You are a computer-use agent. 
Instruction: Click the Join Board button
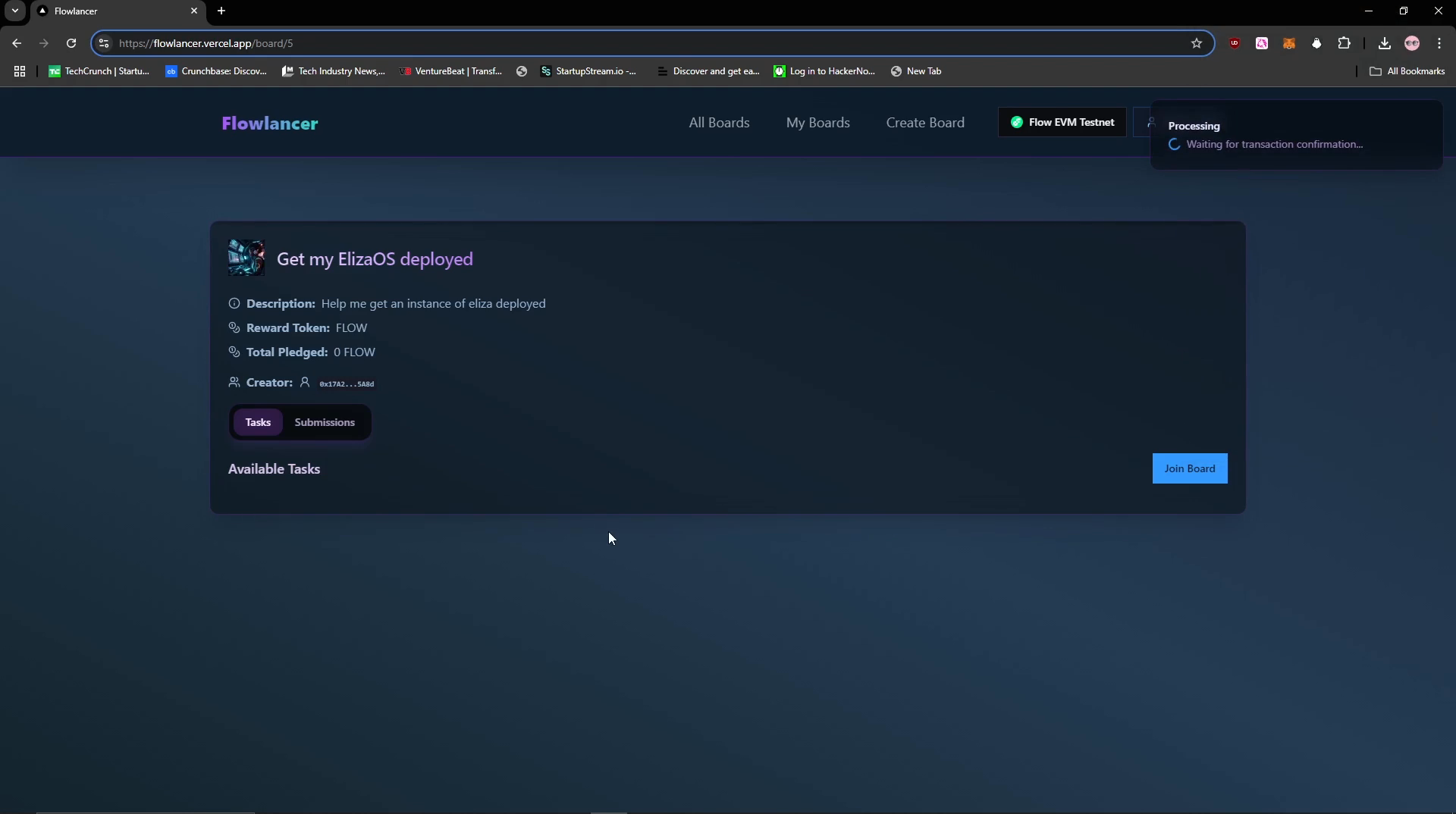click(1189, 468)
